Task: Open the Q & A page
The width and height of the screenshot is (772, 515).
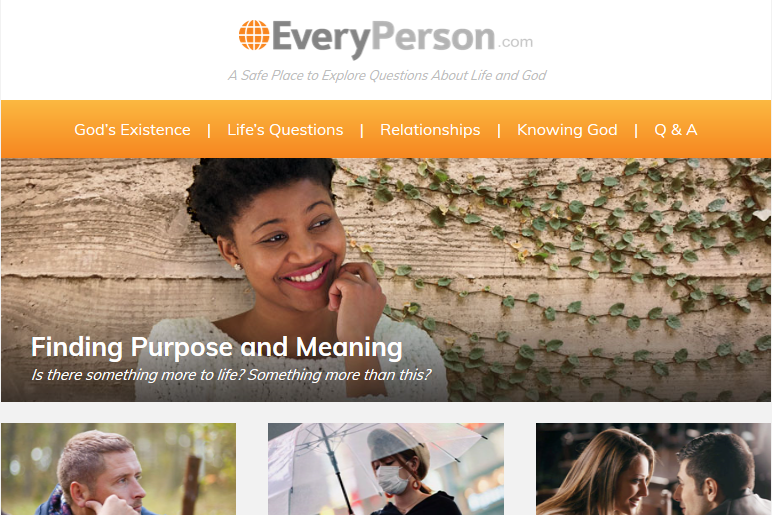Action: tap(676, 129)
